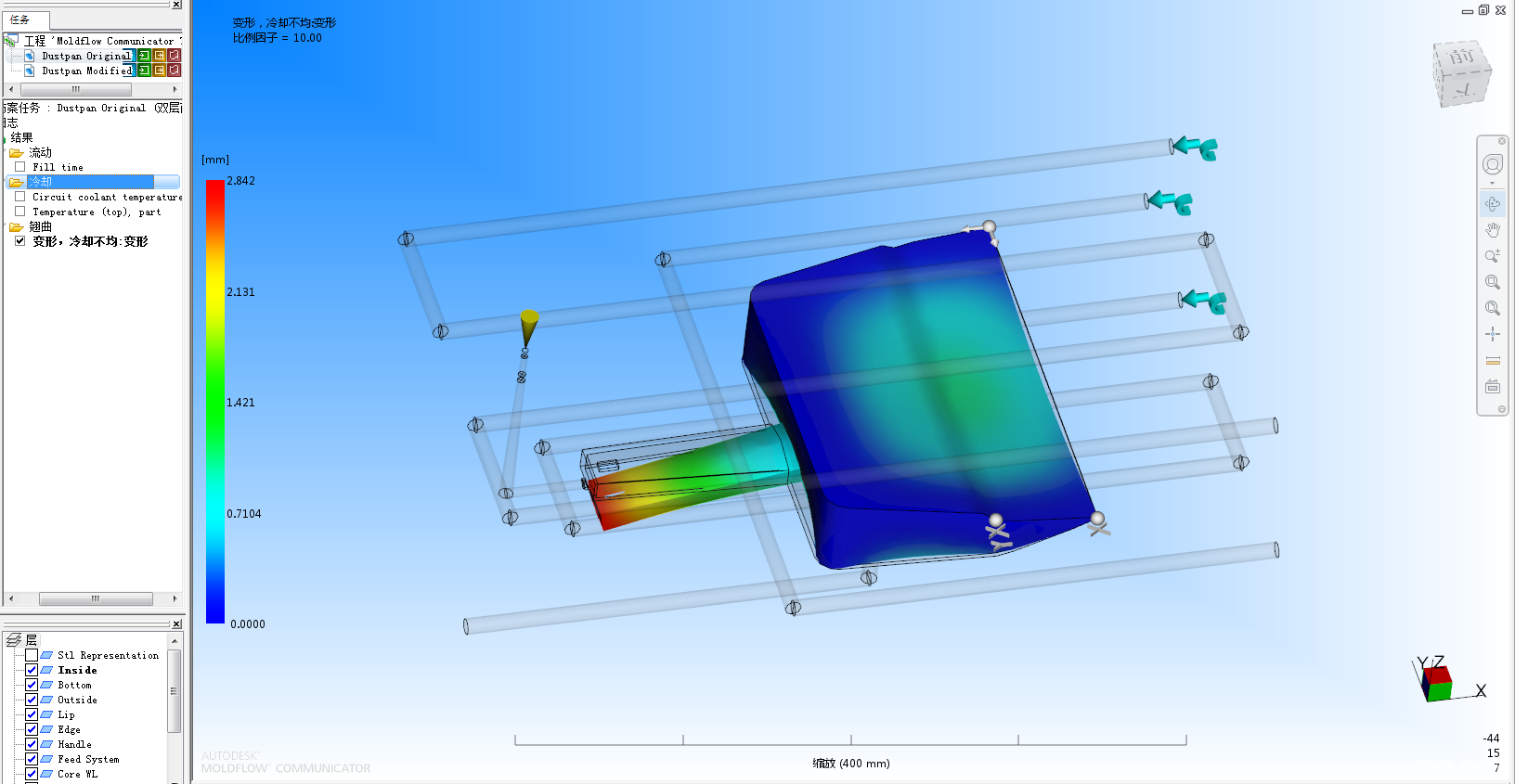
Task: Show the Stl Representation layer
Action: (x=32, y=655)
